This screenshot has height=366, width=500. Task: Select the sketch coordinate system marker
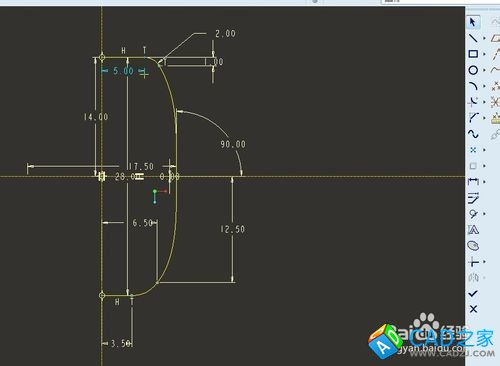[x=160, y=196]
